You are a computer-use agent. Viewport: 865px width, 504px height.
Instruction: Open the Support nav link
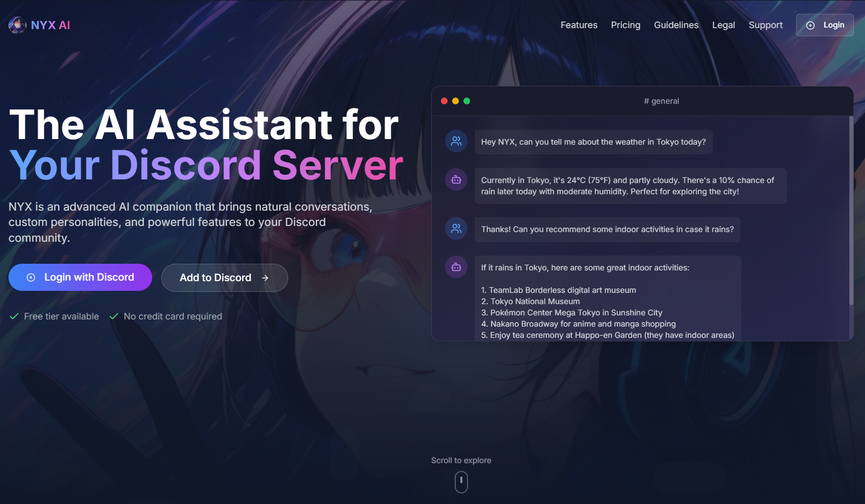point(765,25)
